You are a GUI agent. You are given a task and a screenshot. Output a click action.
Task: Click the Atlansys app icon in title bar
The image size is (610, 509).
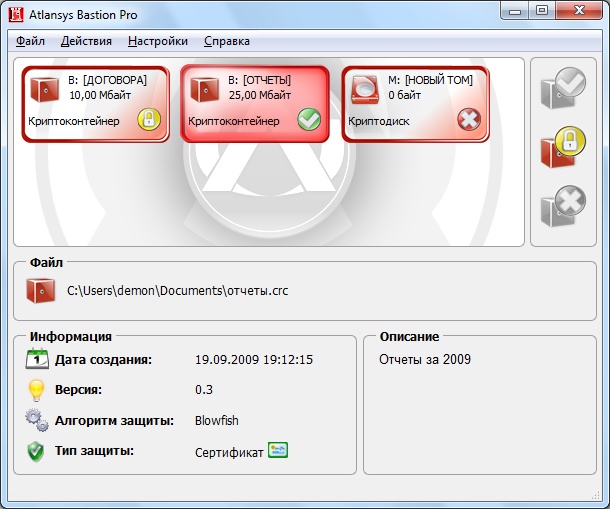pyautogui.click(x=16, y=13)
